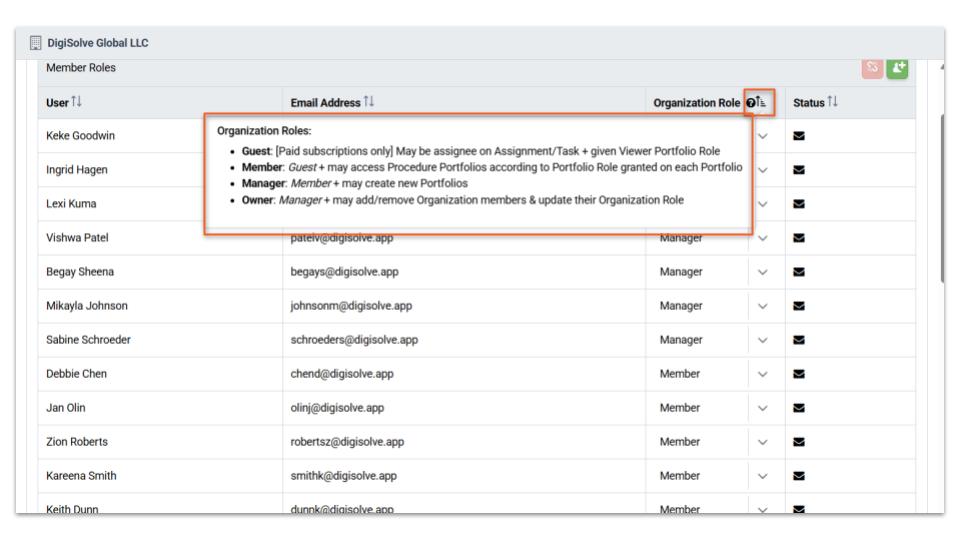Click the Organization Role sort icon

[x=762, y=103]
